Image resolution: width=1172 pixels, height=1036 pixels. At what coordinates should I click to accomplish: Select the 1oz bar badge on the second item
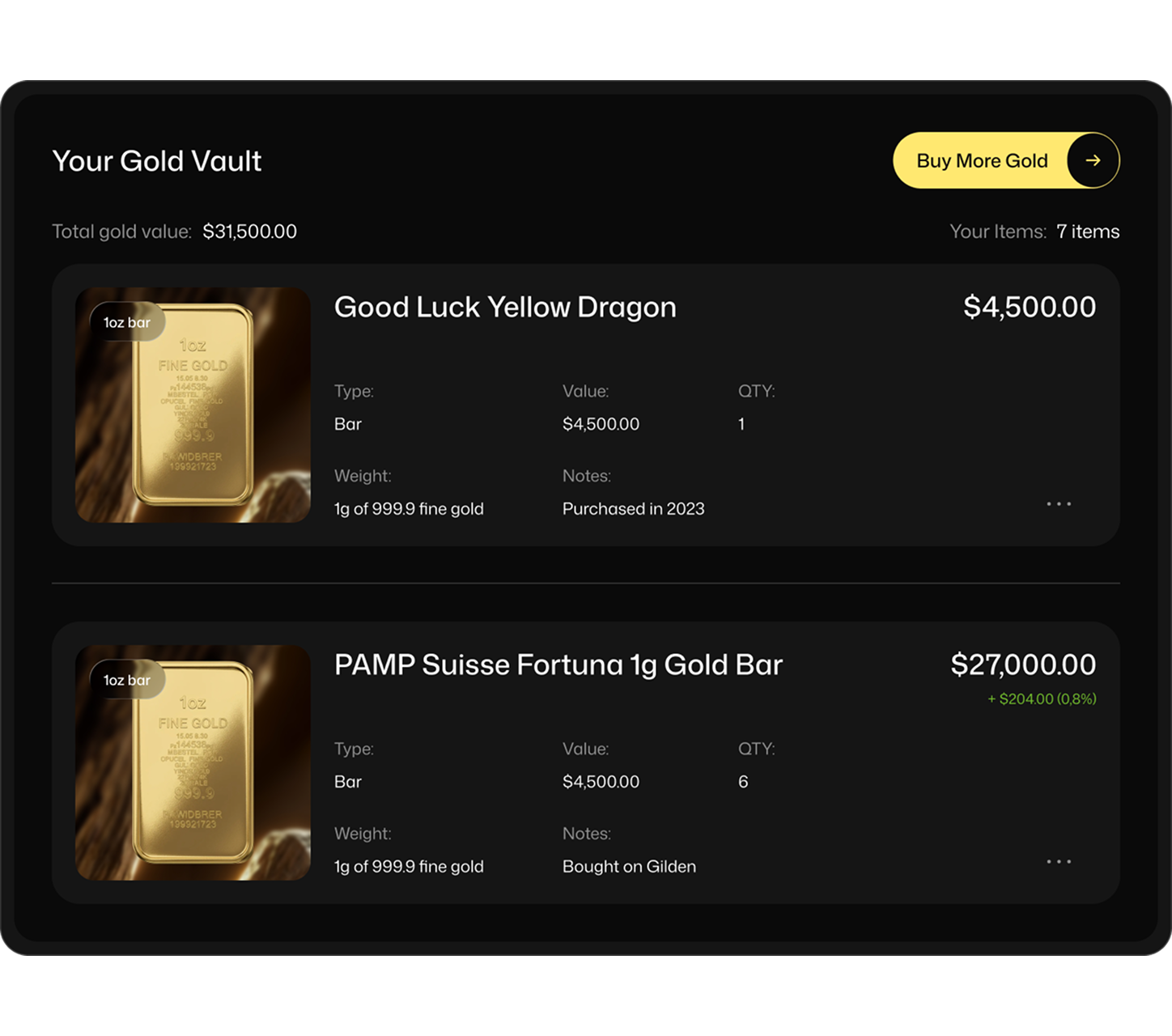coord(127,680)
